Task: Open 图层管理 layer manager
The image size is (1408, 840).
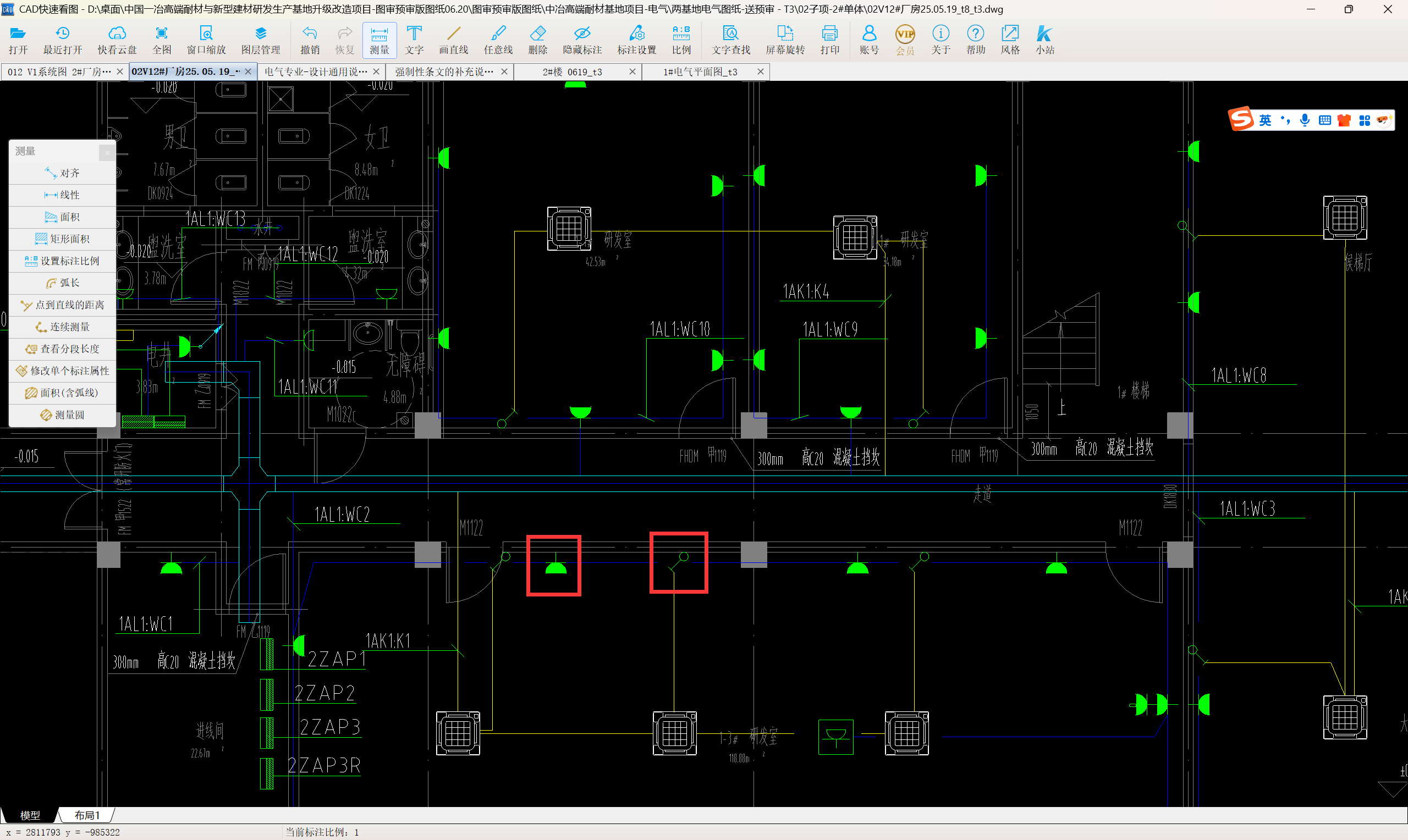Action: pyautogui.click(x=261, y=41)
